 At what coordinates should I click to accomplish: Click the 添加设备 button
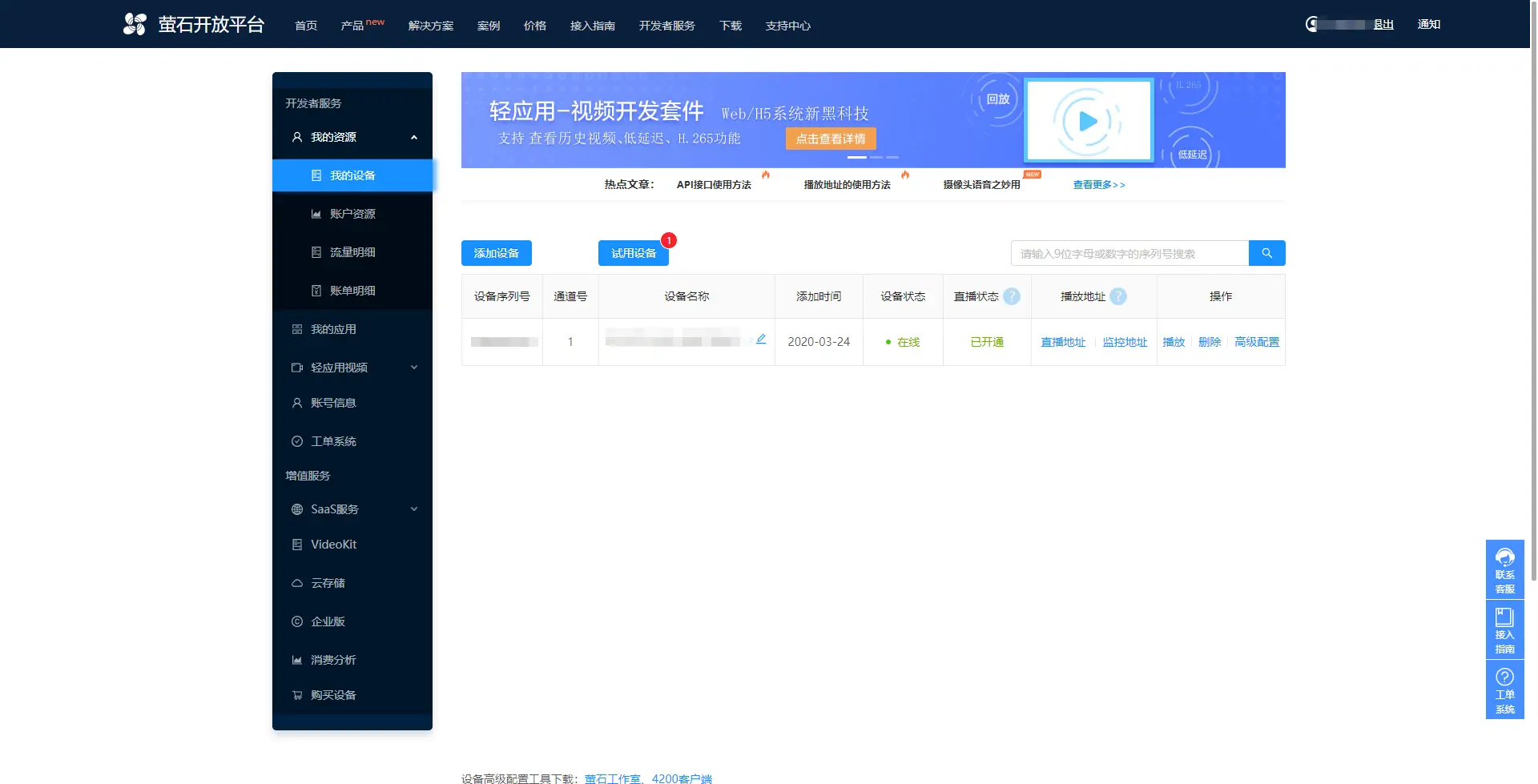(x=497, y=253)
